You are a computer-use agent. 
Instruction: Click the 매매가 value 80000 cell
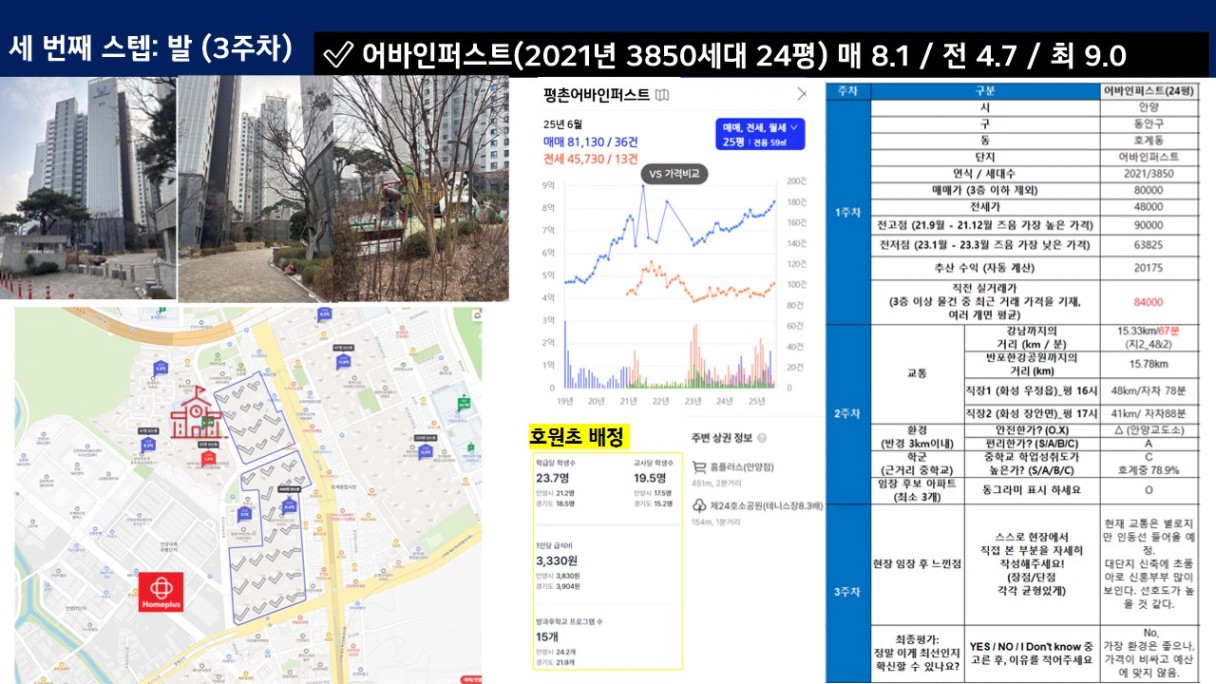[1147, 191]
